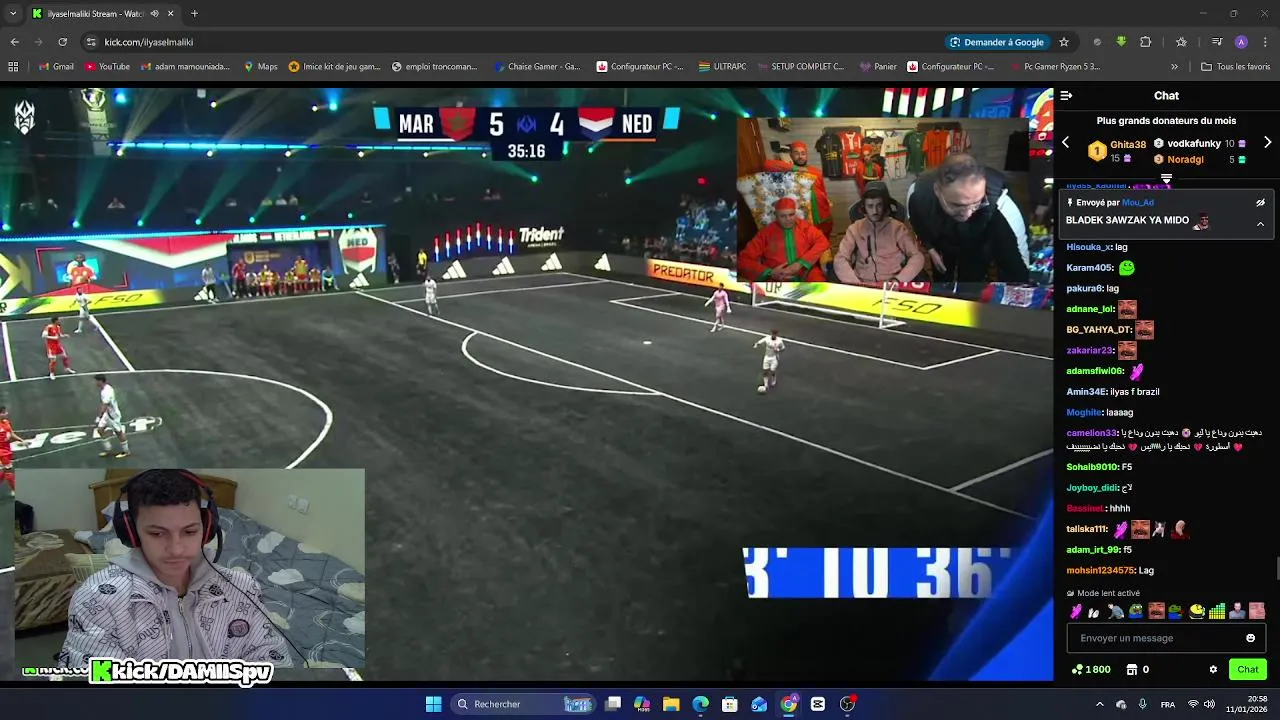Open a new browser tab

(194, 14)
